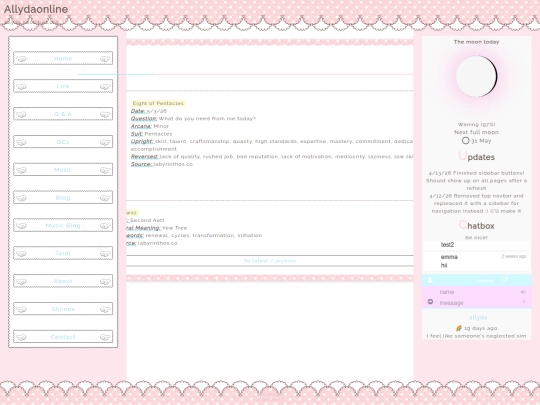Navigate to Blog in the sidebar
This screenshot has width=540, height=405.
pos(63,197)
